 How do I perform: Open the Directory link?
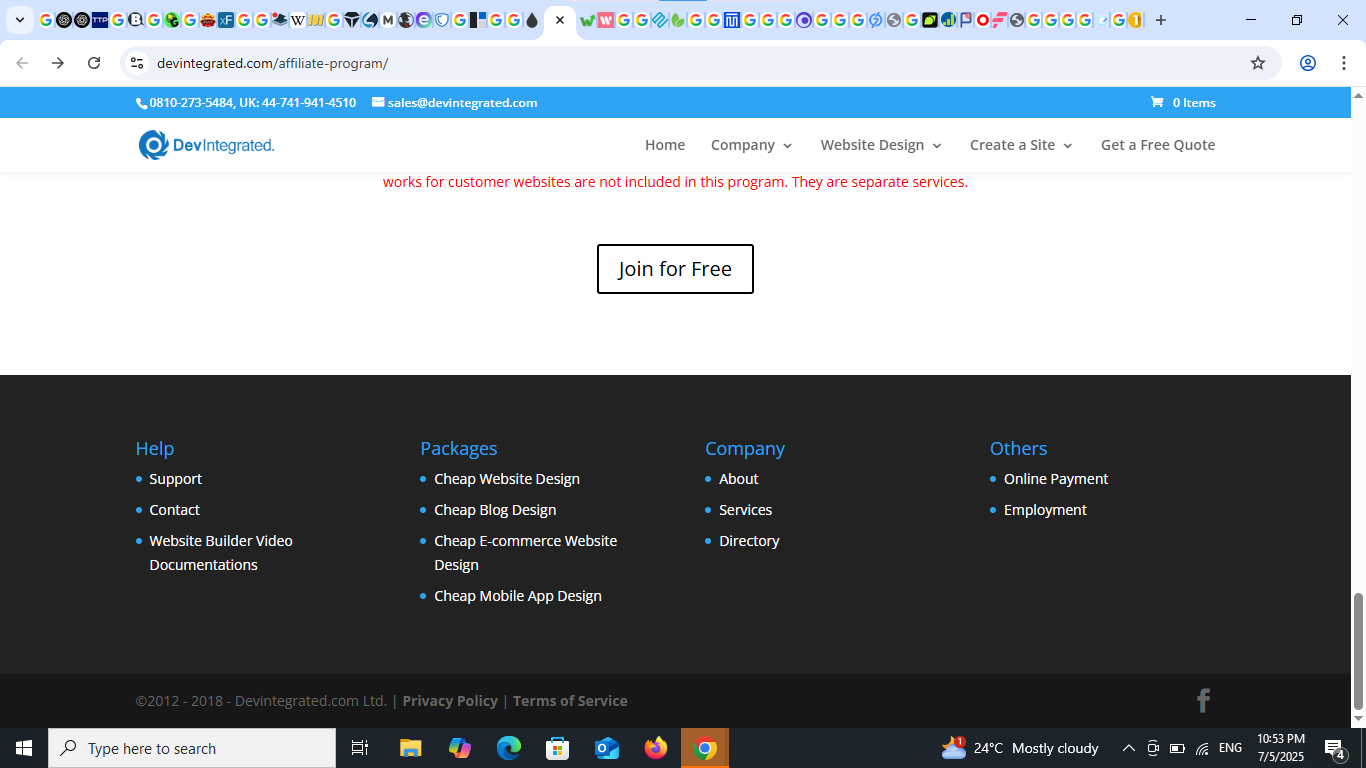(x=749, y=541)
